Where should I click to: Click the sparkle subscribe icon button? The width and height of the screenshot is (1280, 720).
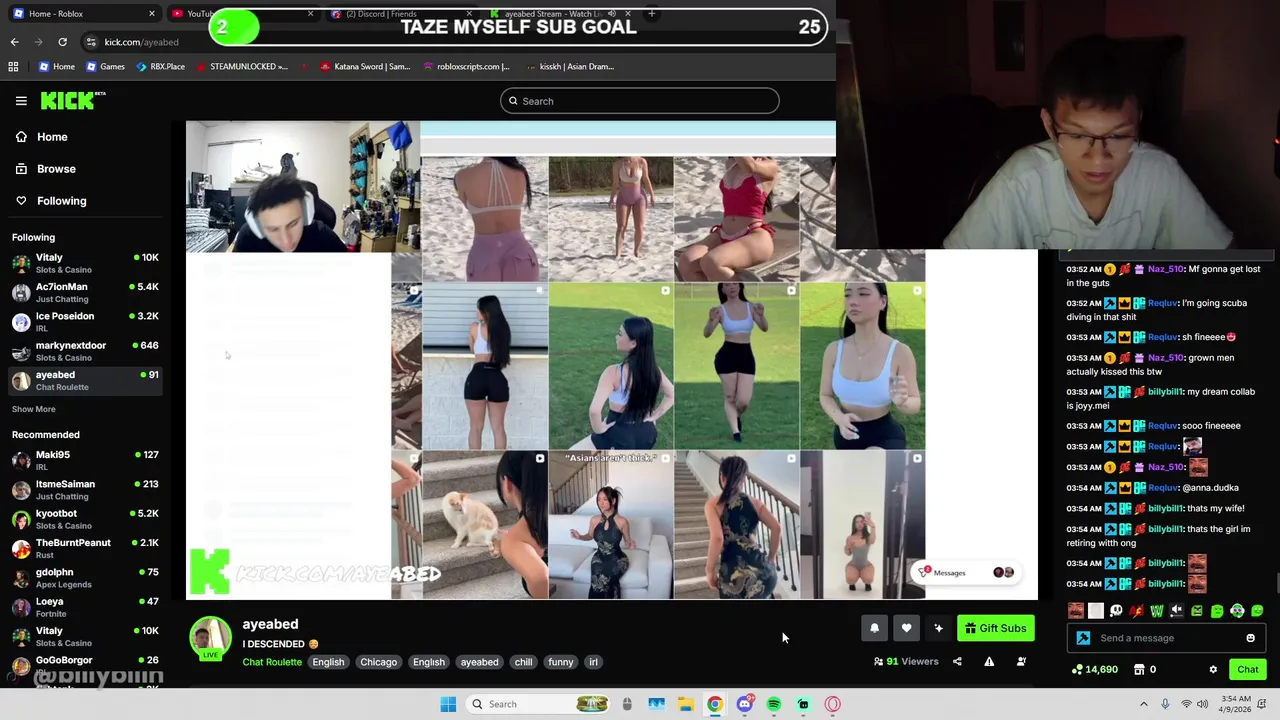coord(938,628)
